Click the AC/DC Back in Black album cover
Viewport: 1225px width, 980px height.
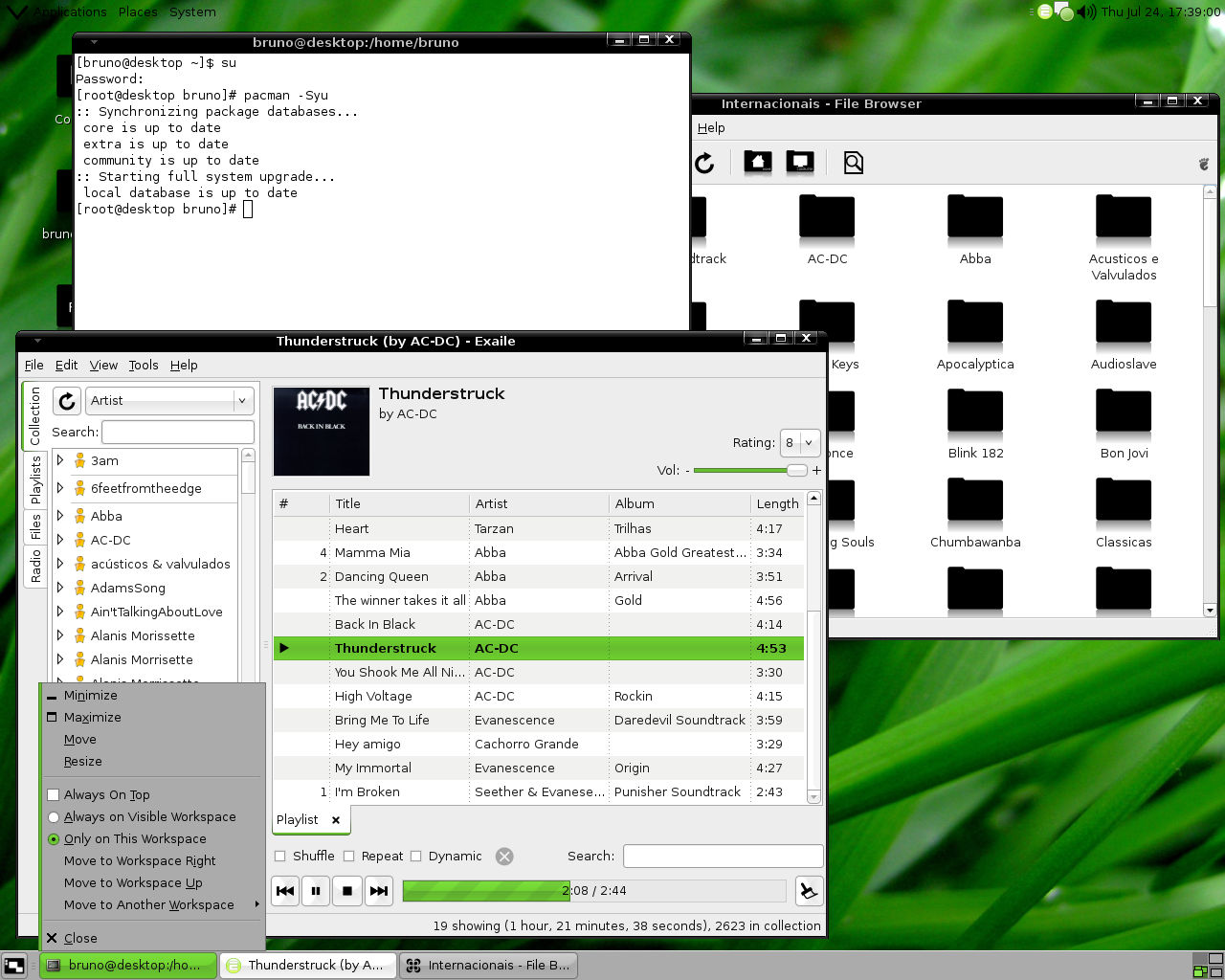tap(322, 431)
